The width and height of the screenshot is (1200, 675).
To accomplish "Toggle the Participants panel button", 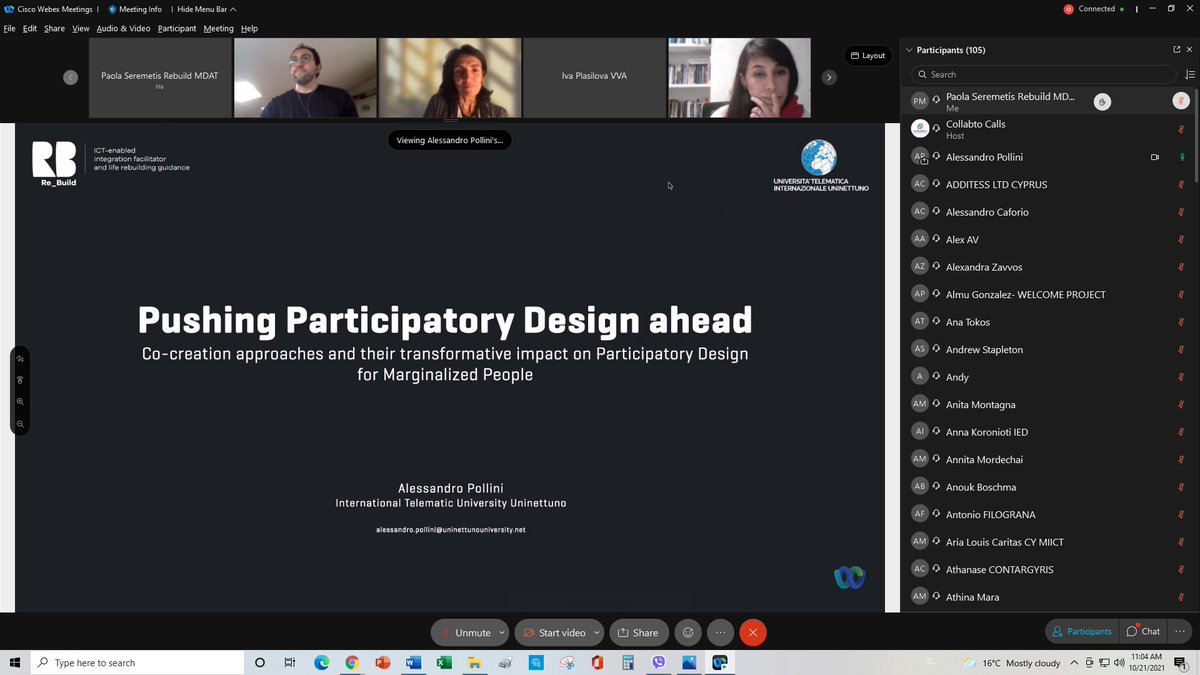I will click(x=1081, y=631).
